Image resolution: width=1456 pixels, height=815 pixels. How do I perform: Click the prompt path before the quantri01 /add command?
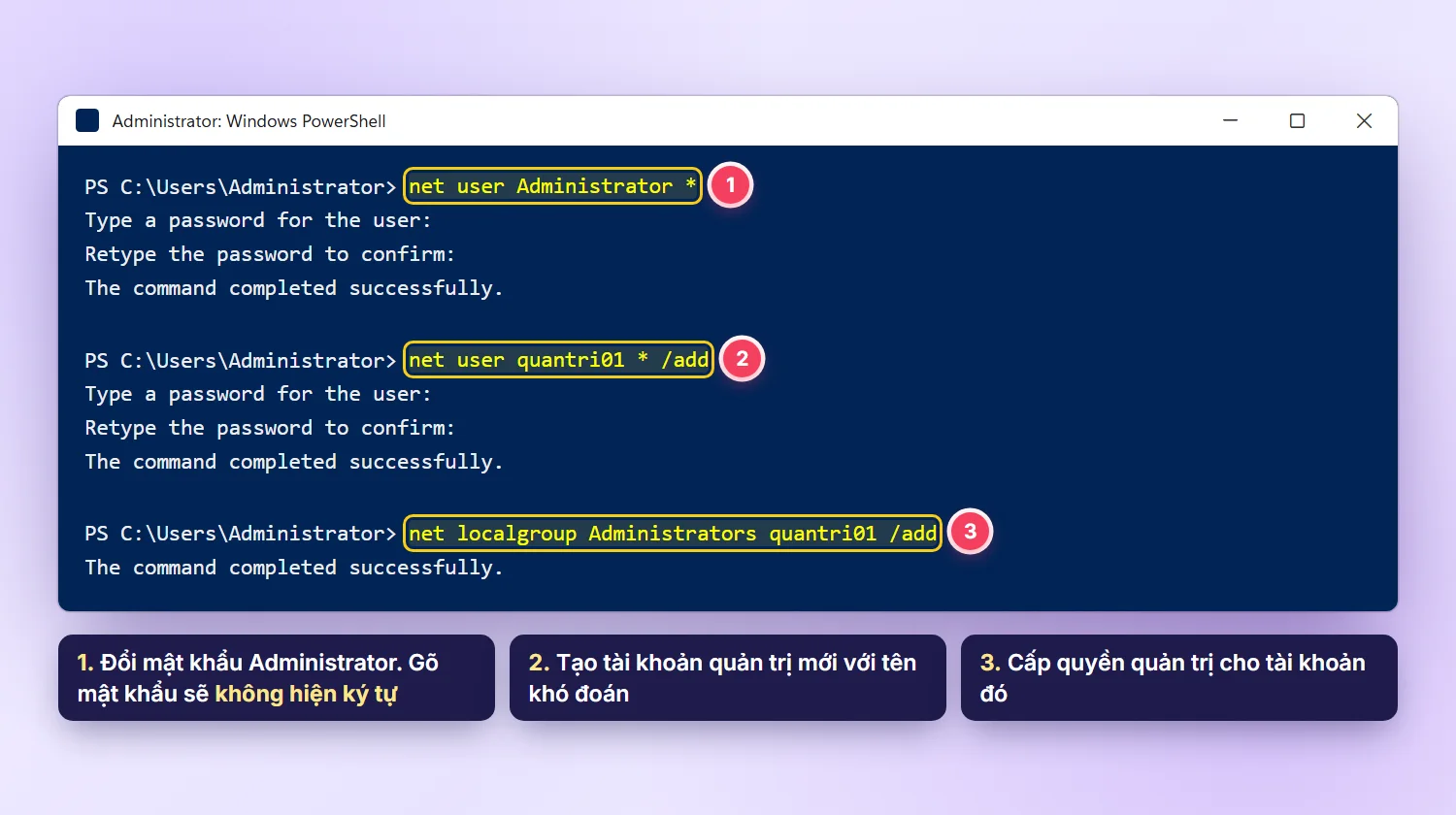[x=241, y=360]
